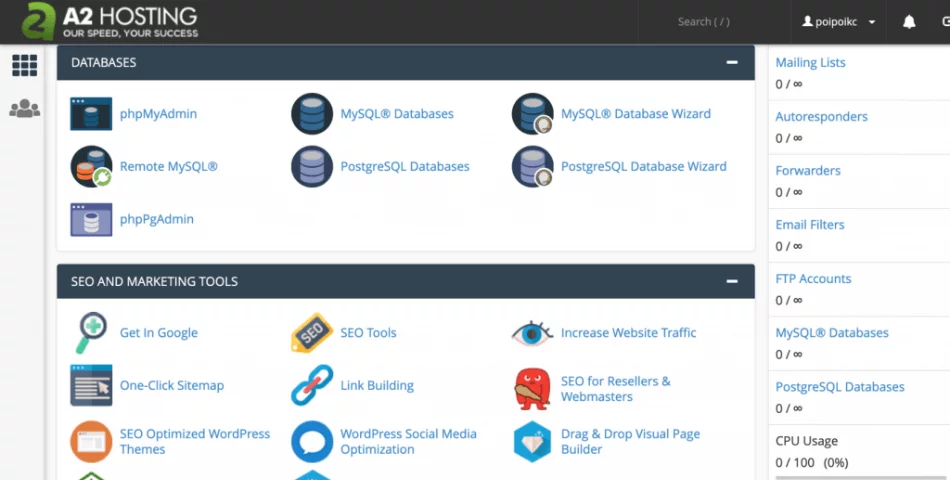Open MySQL® Databases in statistics sidebar
This screenshot has width=950, height=480.
coord(832,333)
